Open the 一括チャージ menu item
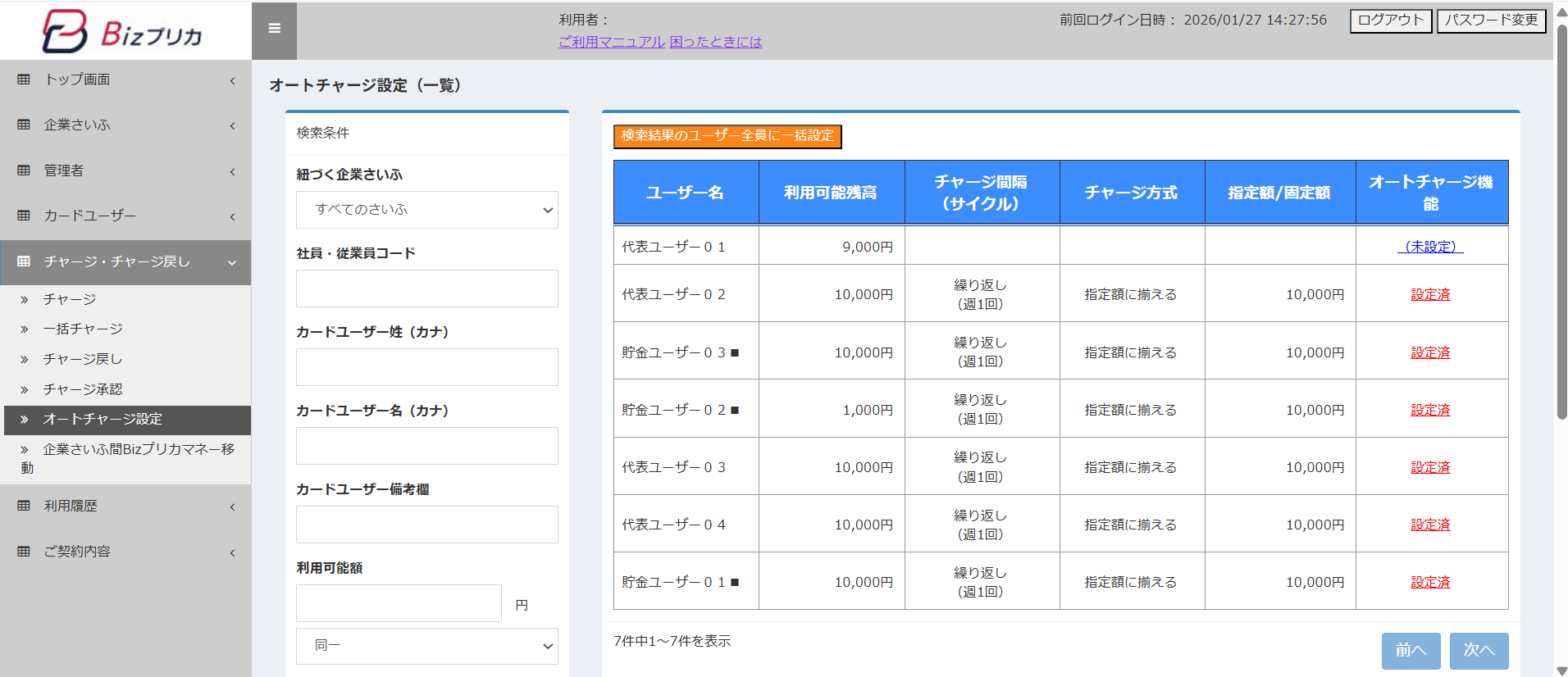Screen dimensions: 1568x677 (83, 329)
